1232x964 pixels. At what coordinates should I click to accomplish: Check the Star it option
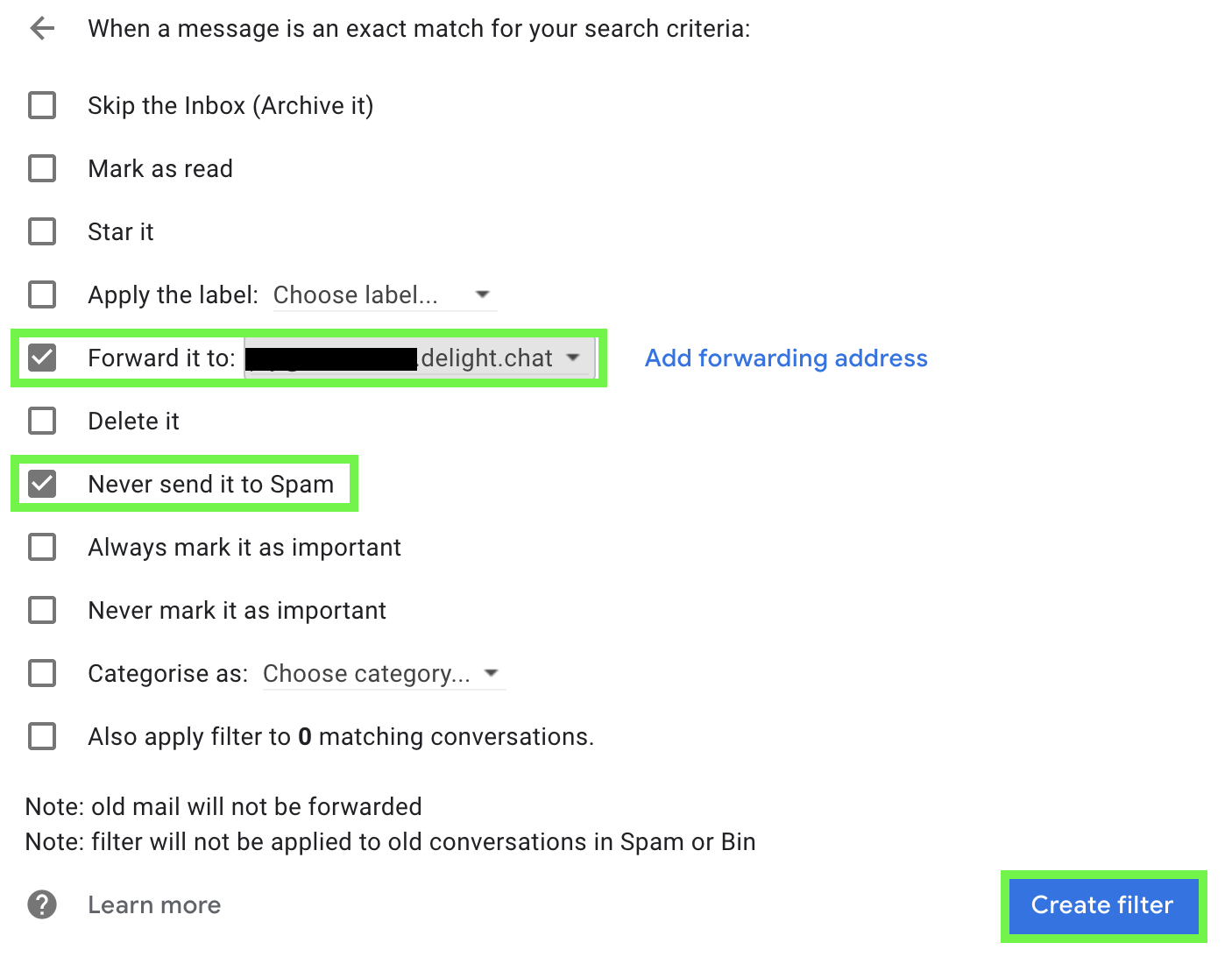(x=42, y=231)
